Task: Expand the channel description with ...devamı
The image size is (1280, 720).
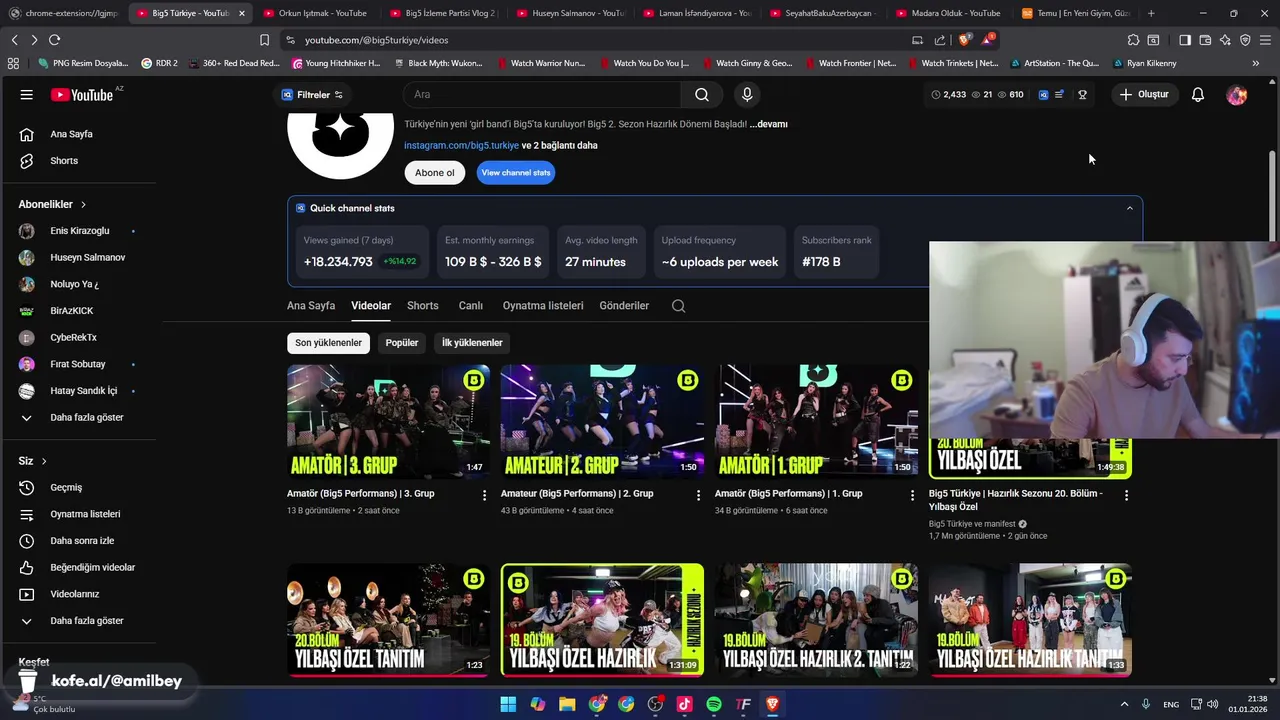Action: click(769, 124)
